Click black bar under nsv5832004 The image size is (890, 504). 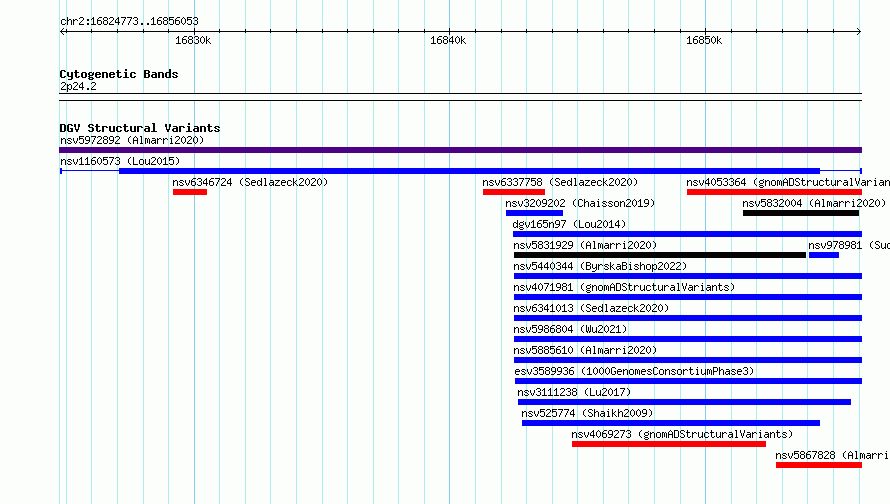point(801,213)
